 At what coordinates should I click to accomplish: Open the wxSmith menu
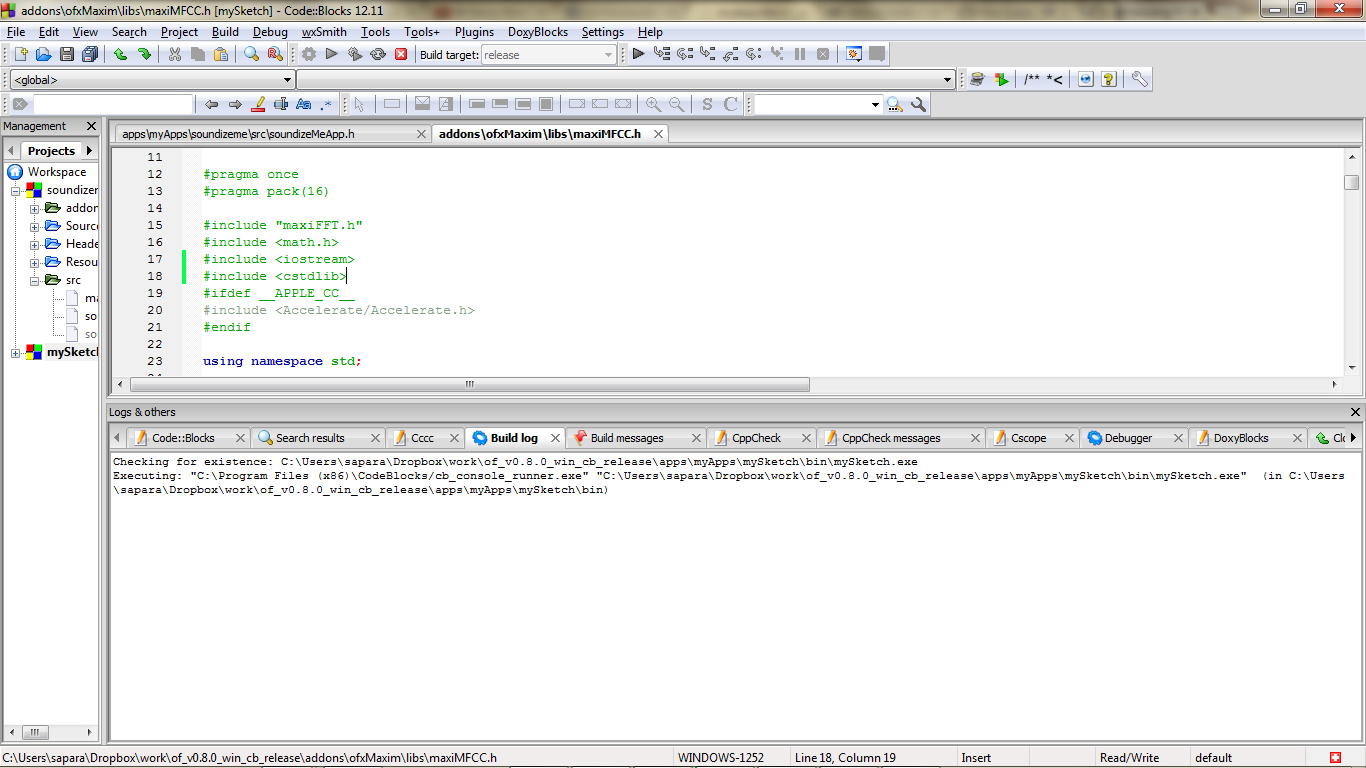coord(324,32)
